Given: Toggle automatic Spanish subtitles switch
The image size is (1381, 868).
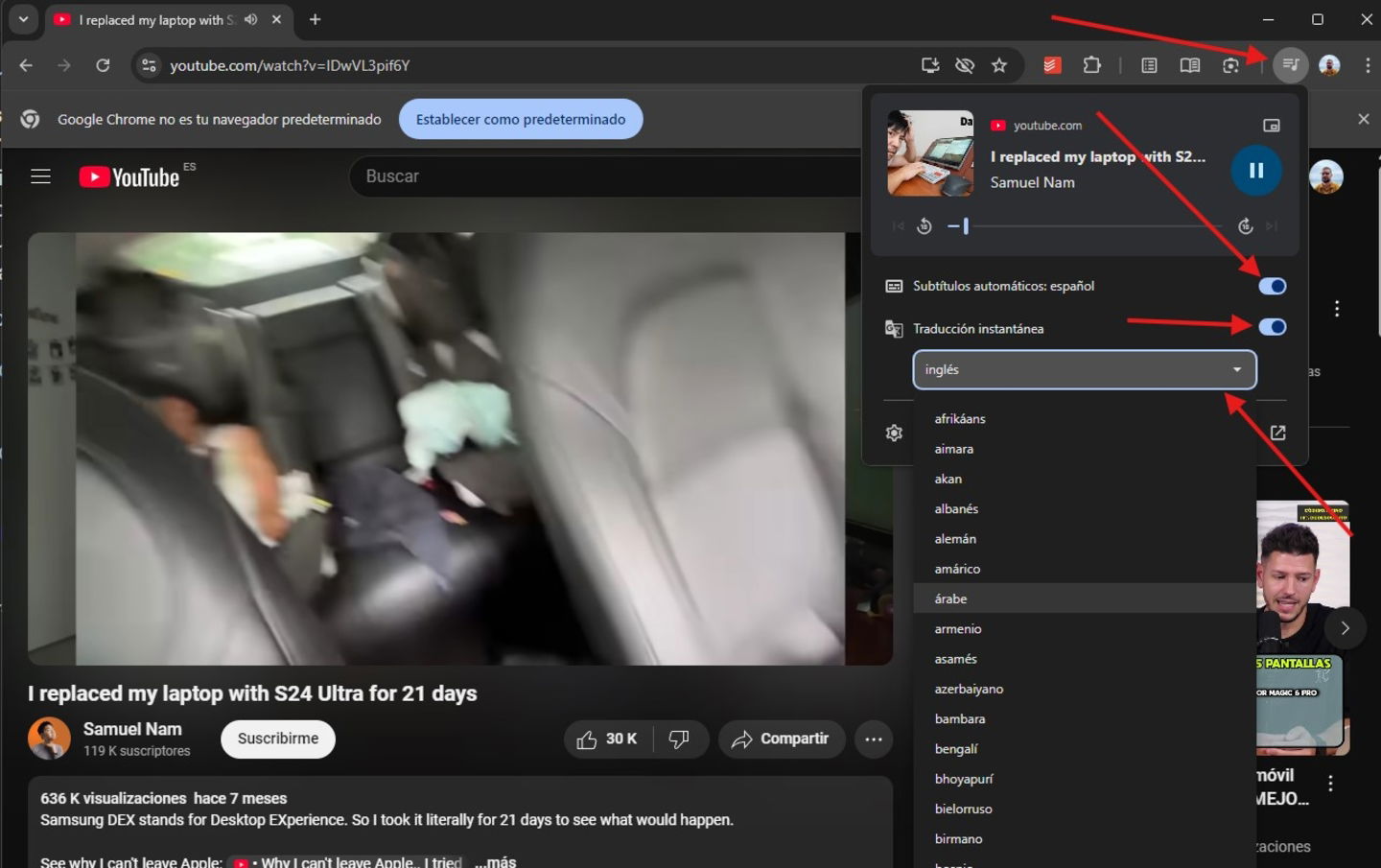Looking at the screenshot, I should 1273,286.
